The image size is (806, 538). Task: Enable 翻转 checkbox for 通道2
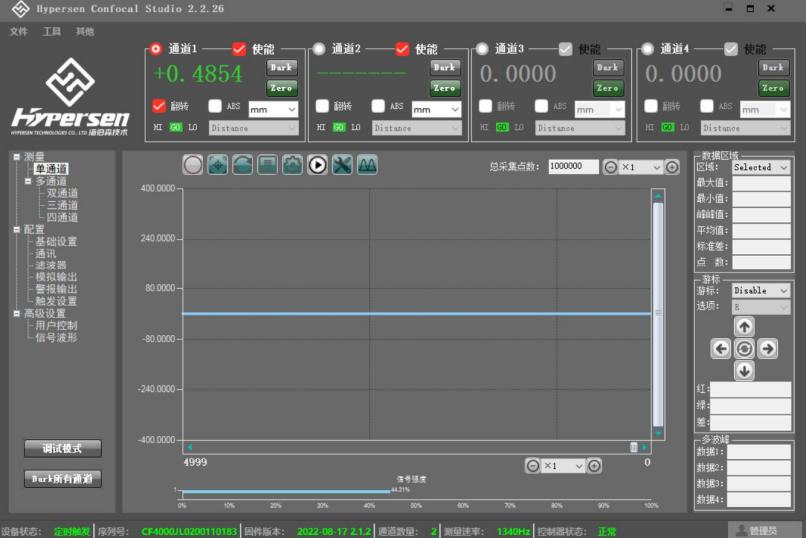point(322,106)
